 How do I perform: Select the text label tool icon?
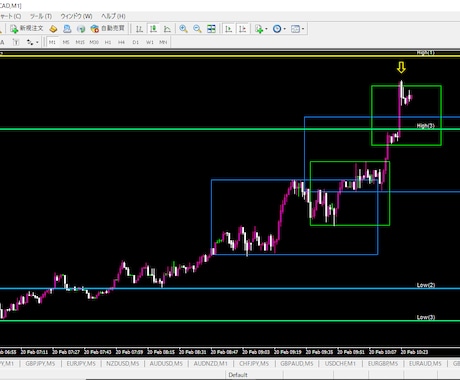coord(16,42)
